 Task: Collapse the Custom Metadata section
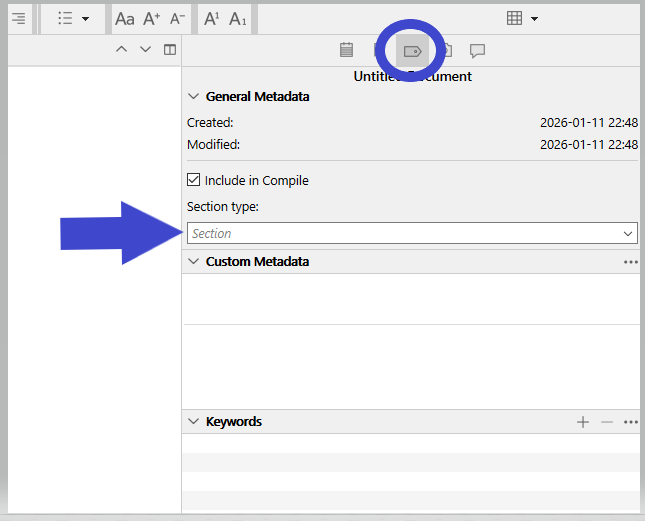[x=194, y=261]
